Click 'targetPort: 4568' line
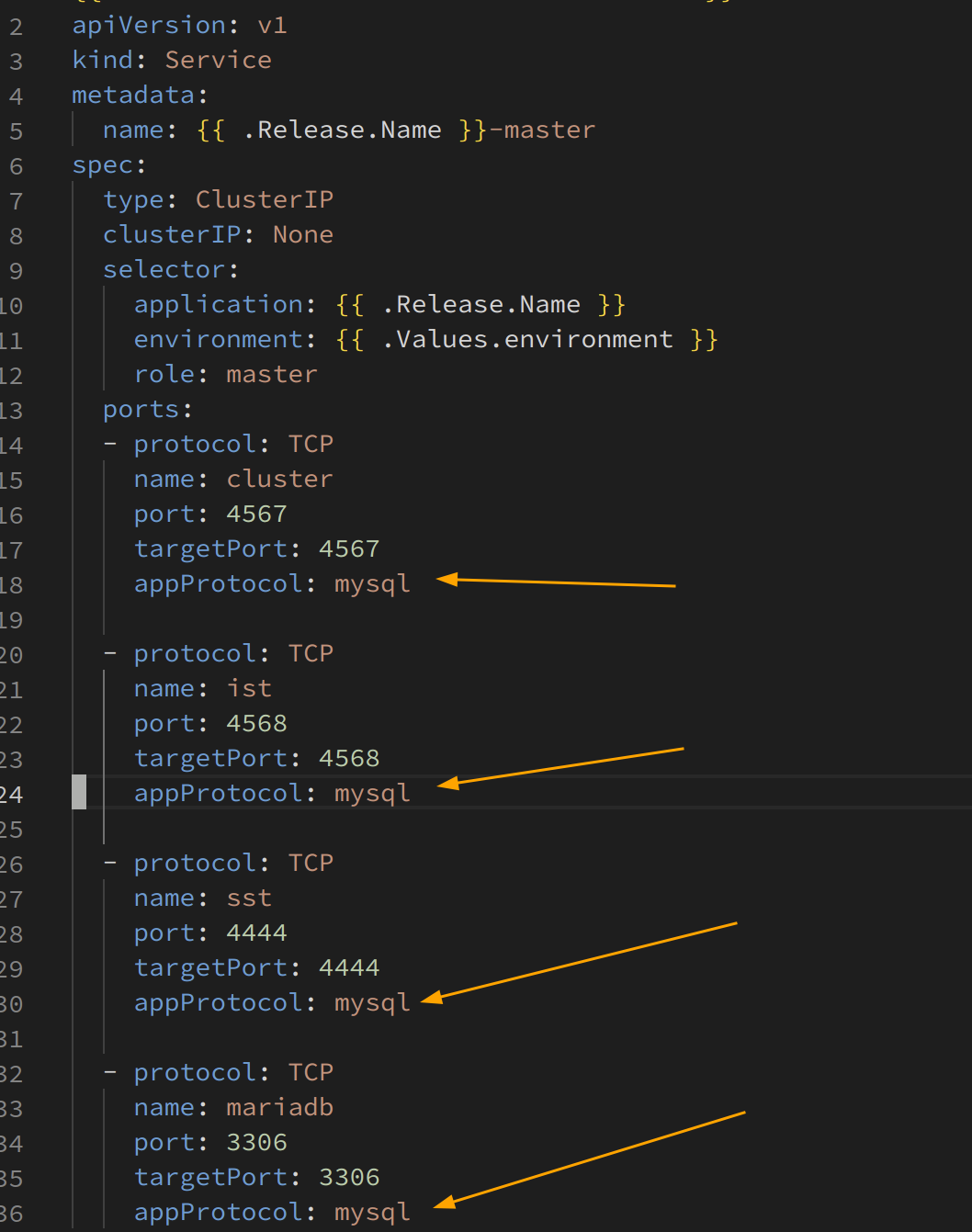Screen dimensions: 972x1232 256,758
